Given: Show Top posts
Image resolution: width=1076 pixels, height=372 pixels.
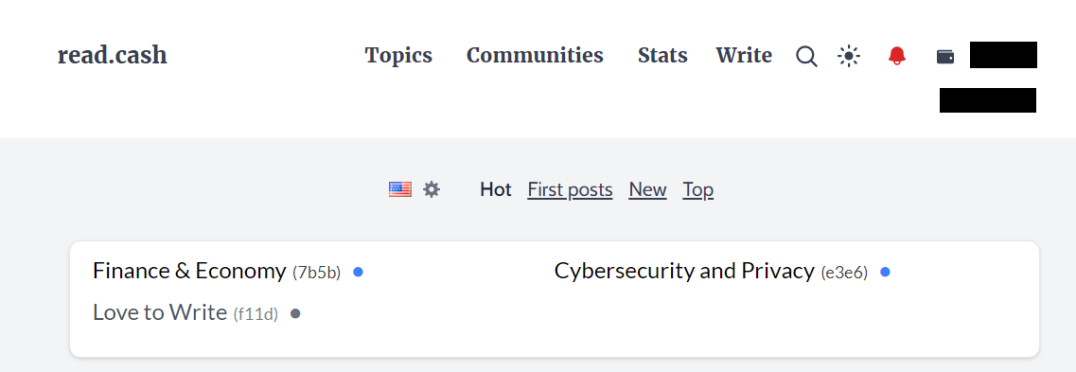Looking at the screenshot, I should [698, 189].
